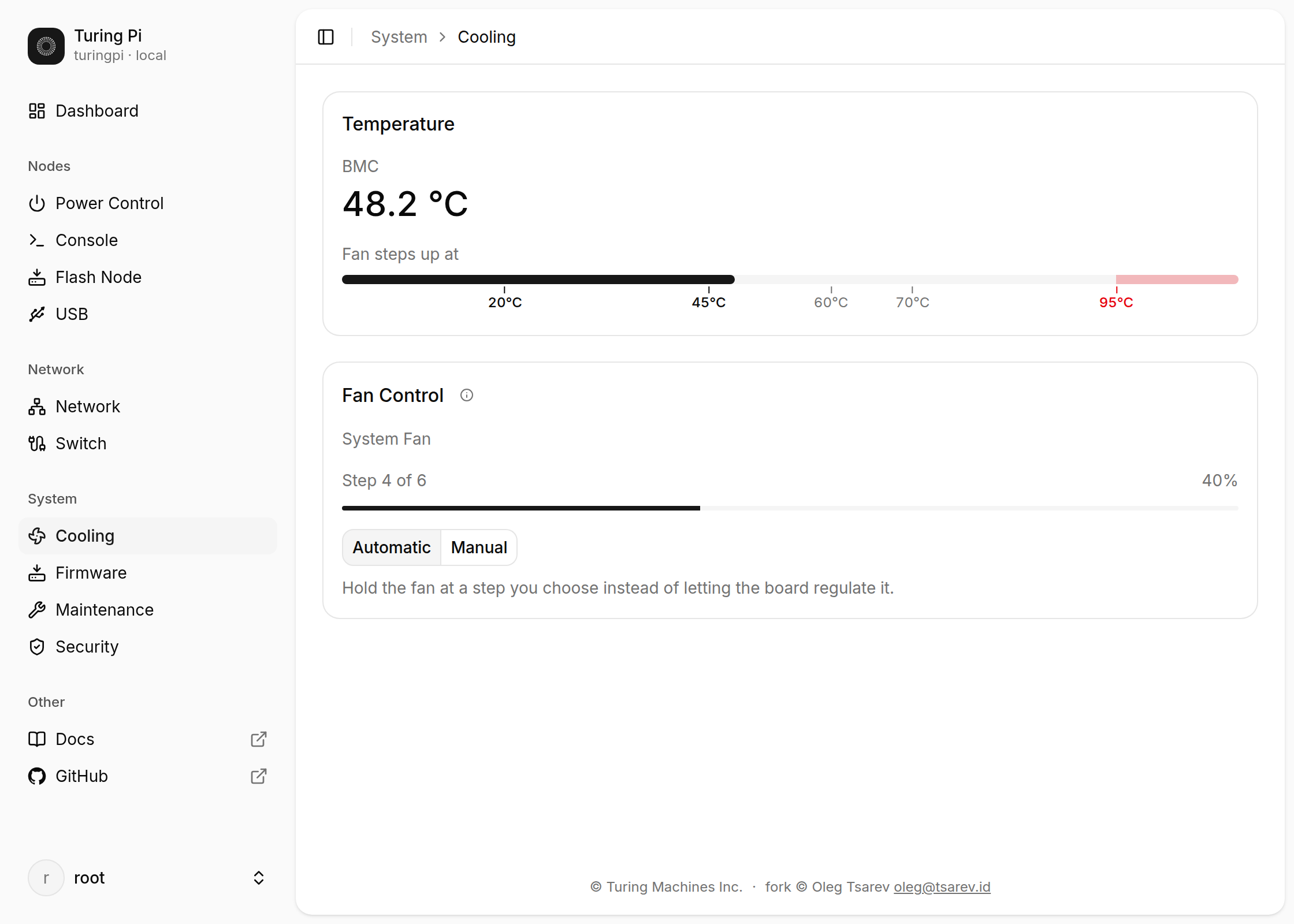The height and width of the screenshot is (924, 1294).
Task: Email oleg@tsarev.id link in footer
Action: click(942, 887)
